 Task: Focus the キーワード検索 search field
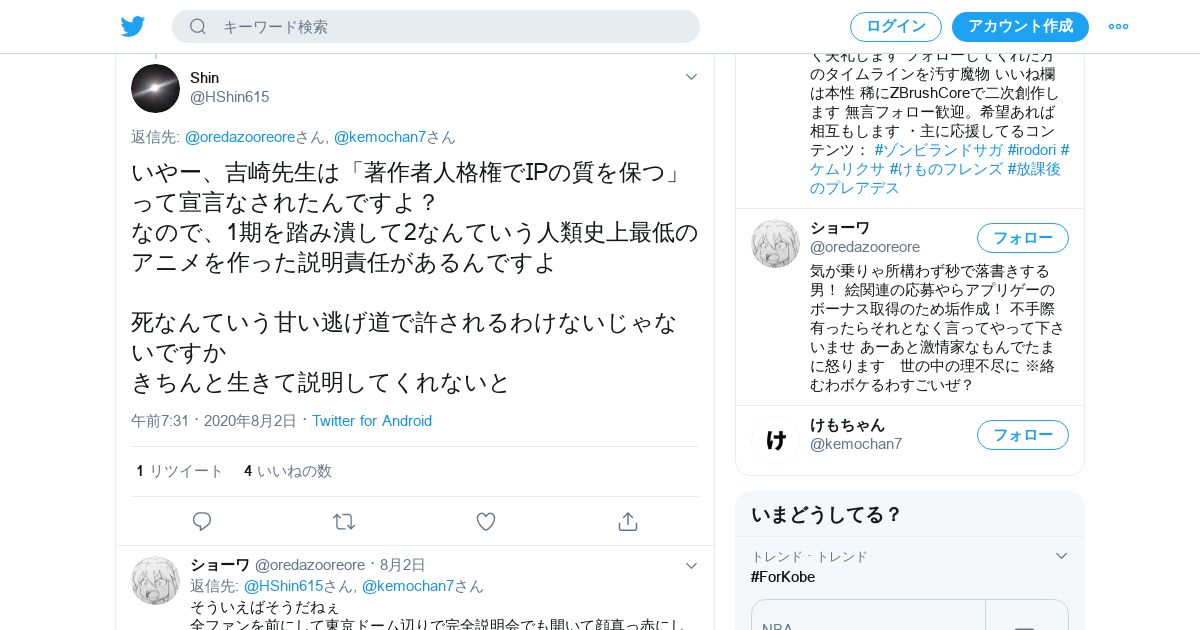436,27
